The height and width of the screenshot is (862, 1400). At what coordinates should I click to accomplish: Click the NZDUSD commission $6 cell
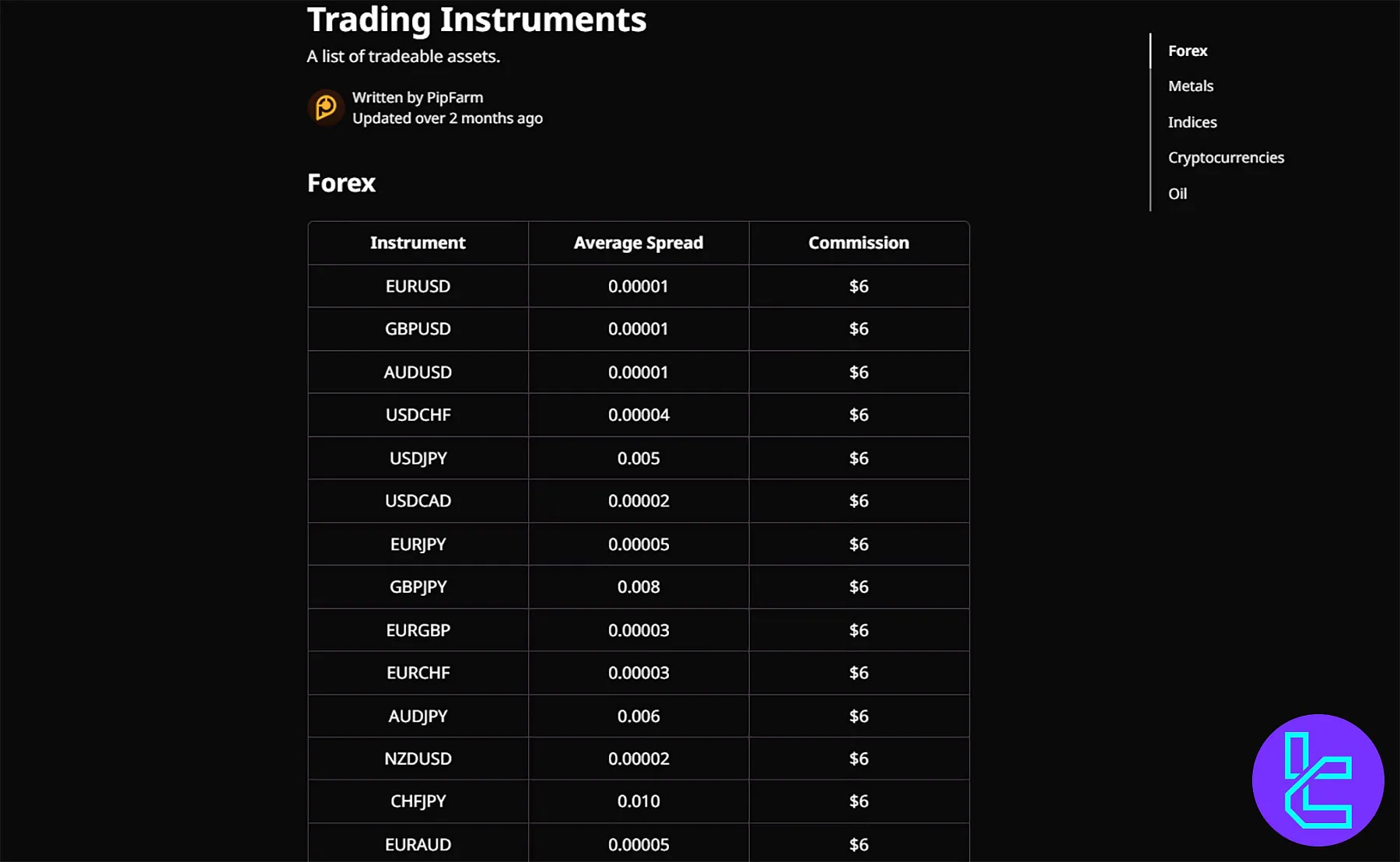858,759
